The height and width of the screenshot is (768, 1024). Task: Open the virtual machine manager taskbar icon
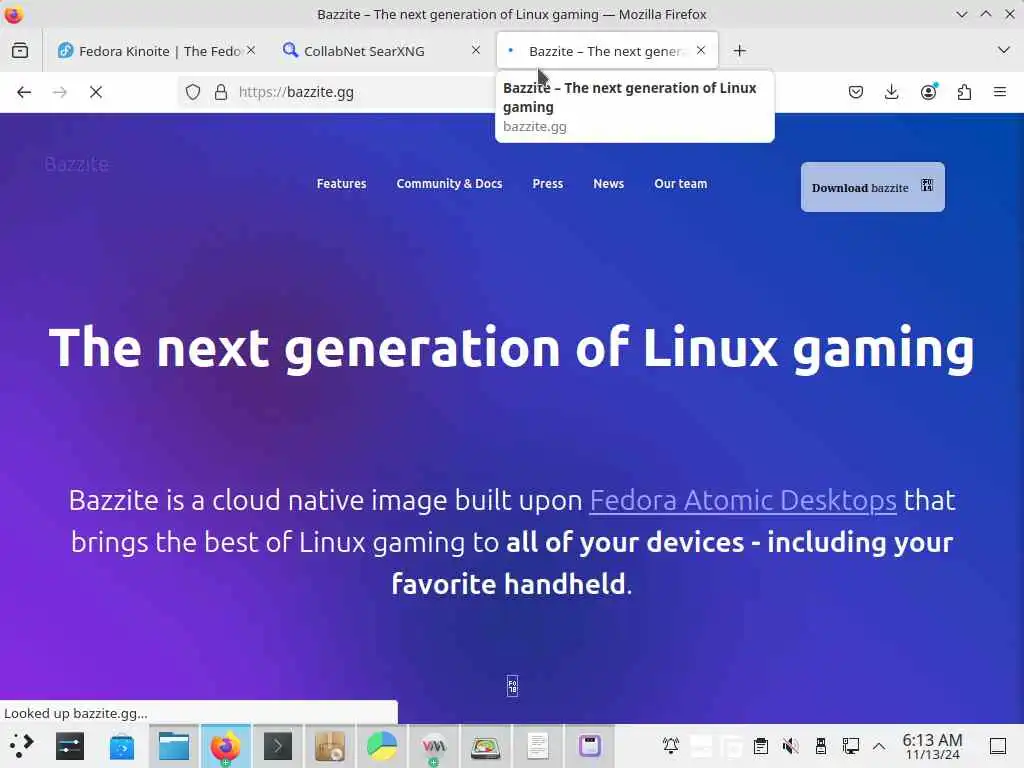point(434,746)
